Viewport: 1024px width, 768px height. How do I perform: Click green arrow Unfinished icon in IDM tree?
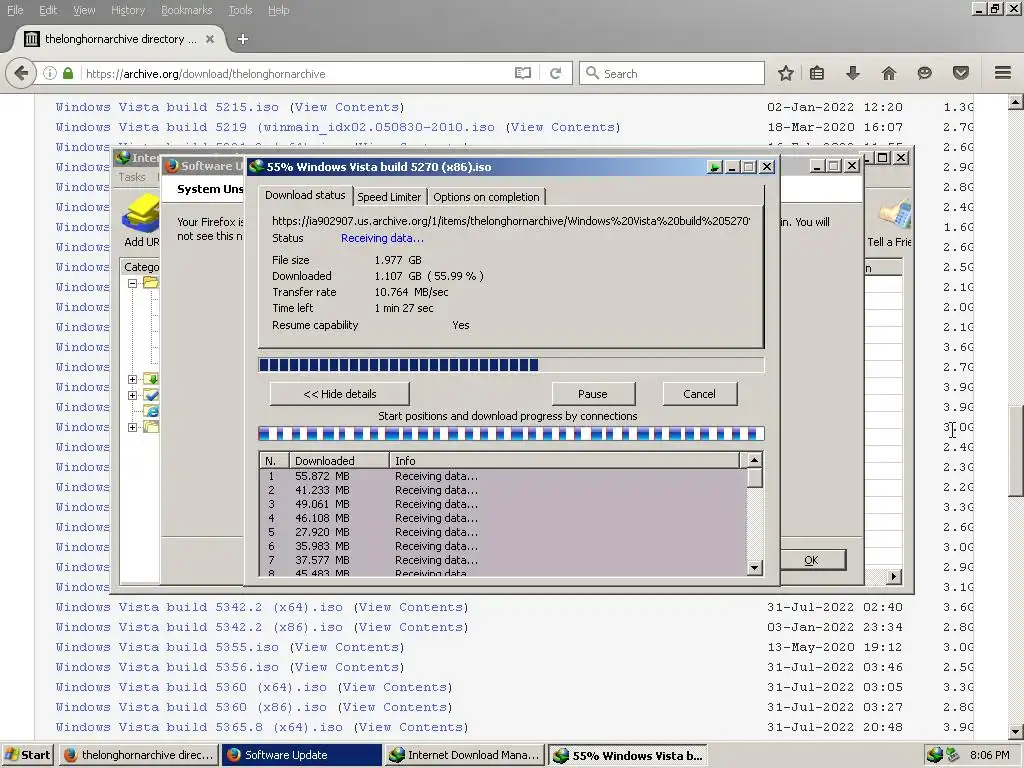[152, 379]
